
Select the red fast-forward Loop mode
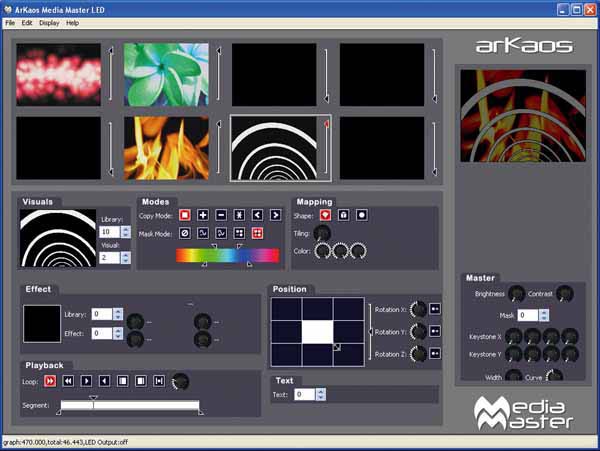(50, 381)
